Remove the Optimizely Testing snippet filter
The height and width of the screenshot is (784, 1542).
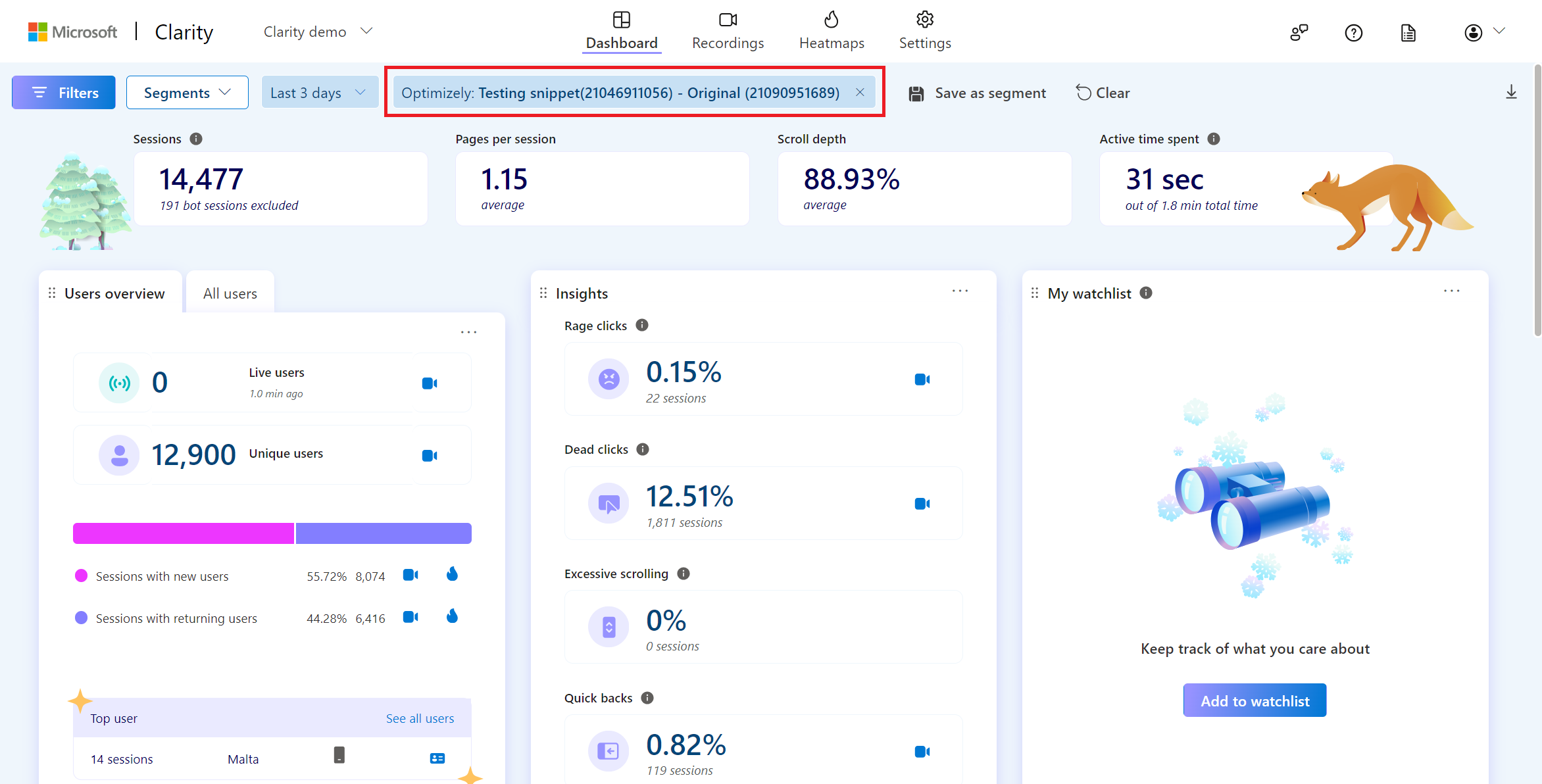860,93
